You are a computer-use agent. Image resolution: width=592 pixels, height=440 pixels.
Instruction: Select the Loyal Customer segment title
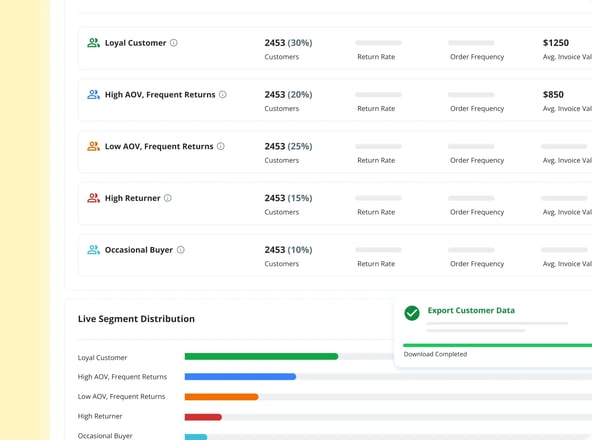tap(136, 43)
